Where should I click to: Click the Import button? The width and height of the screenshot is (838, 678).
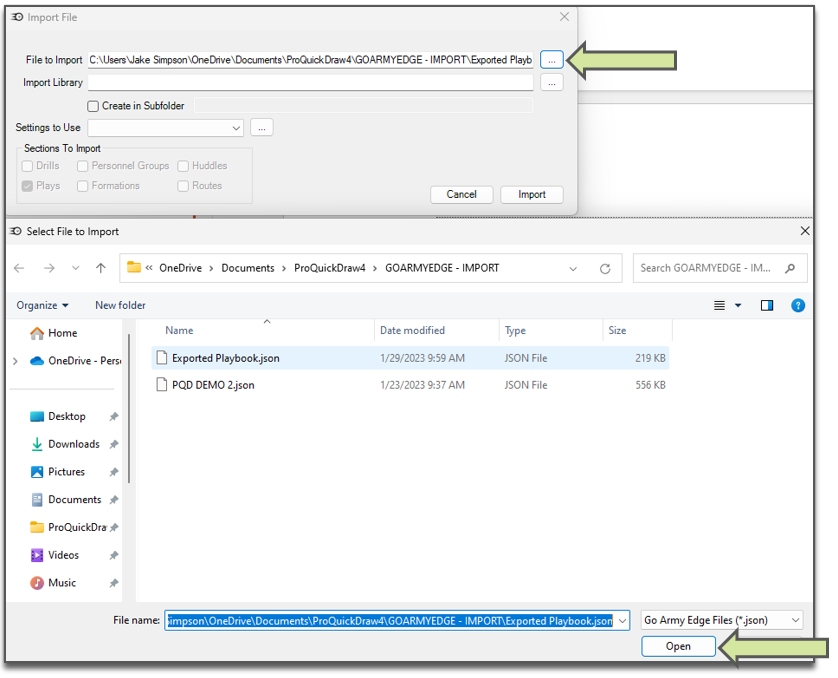click(x=532, y=195)
